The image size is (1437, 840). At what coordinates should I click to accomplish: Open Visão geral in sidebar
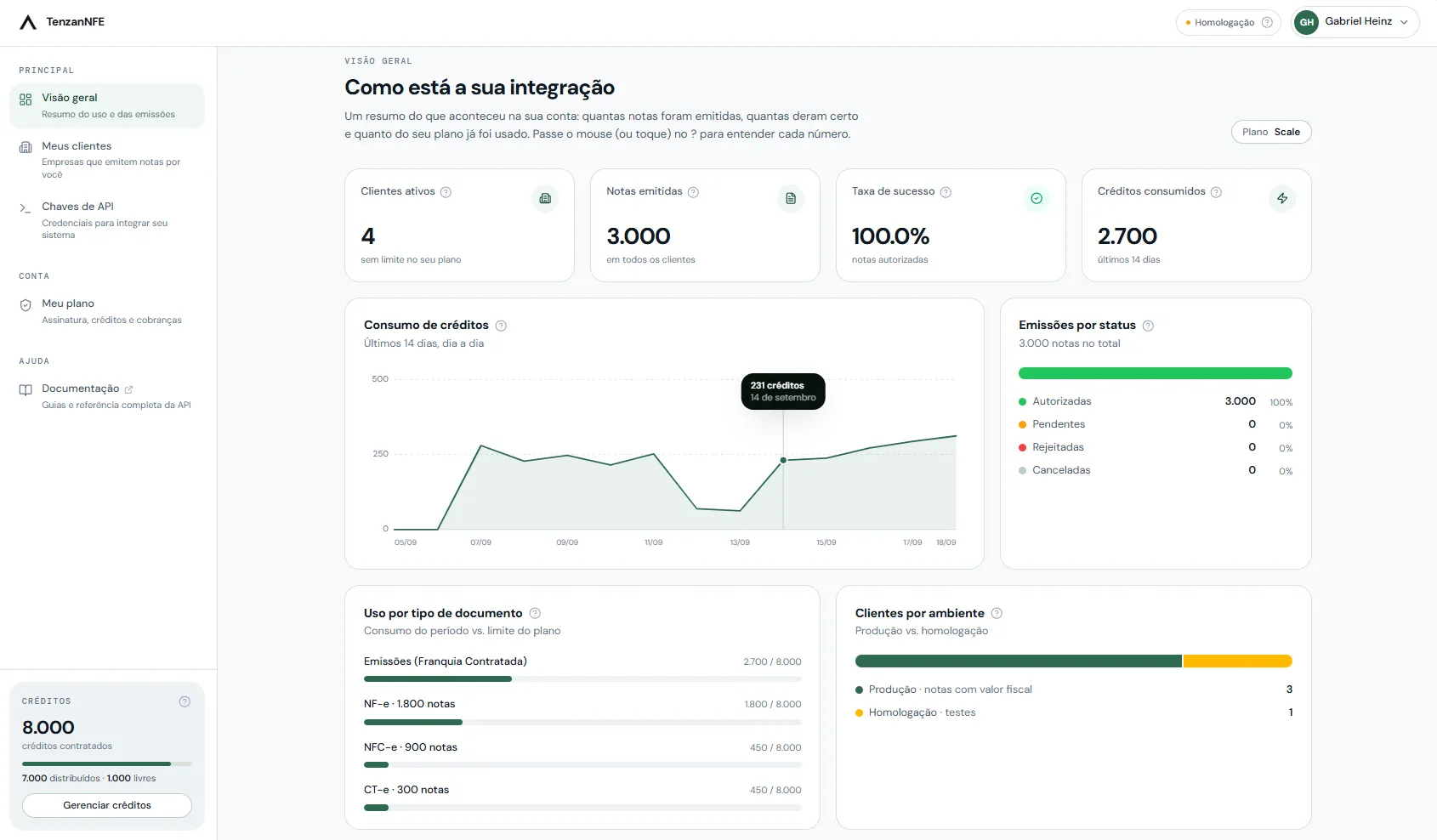click(x=107, y=105)
